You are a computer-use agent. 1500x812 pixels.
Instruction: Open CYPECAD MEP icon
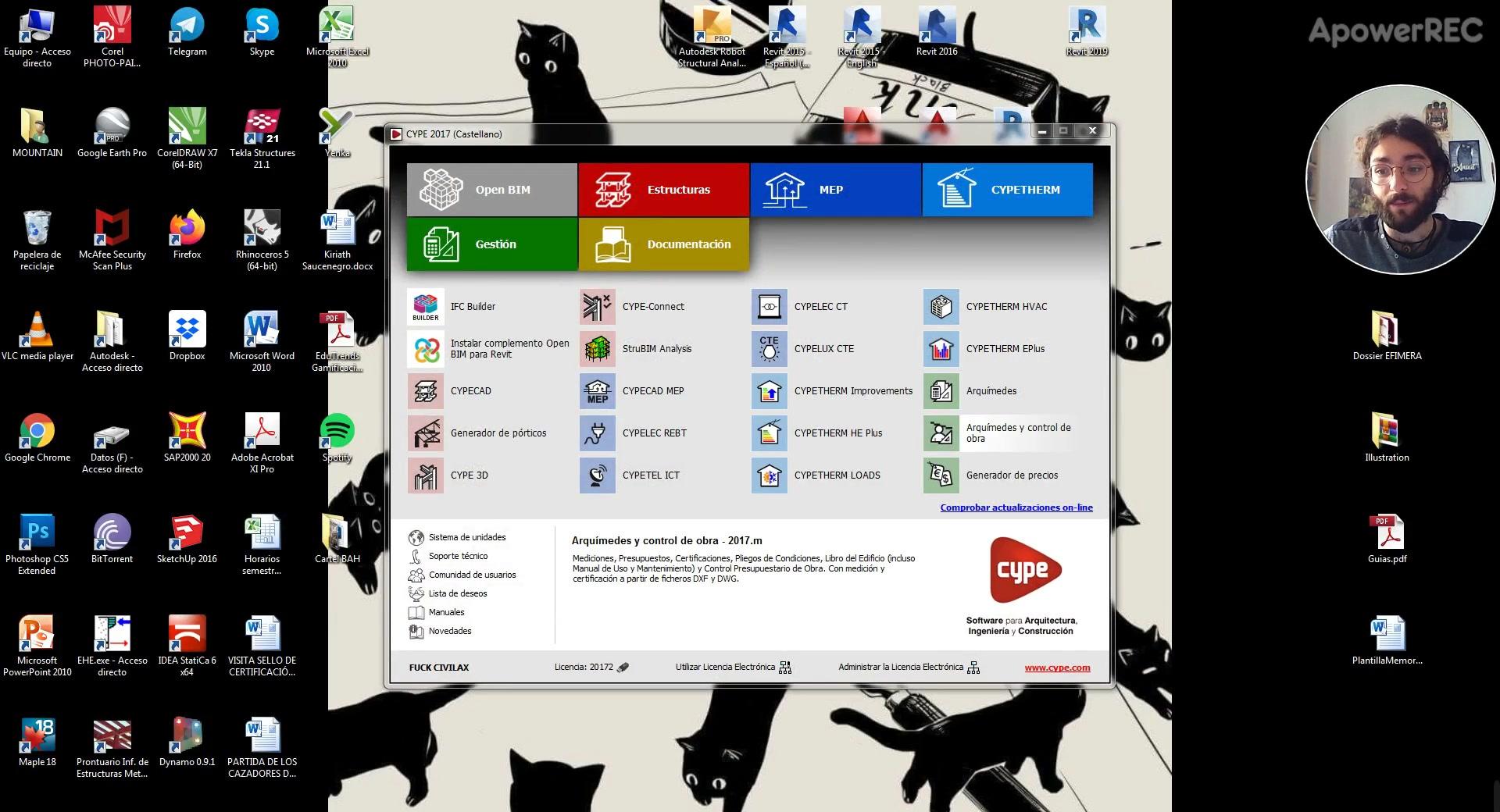pos(598,391)
